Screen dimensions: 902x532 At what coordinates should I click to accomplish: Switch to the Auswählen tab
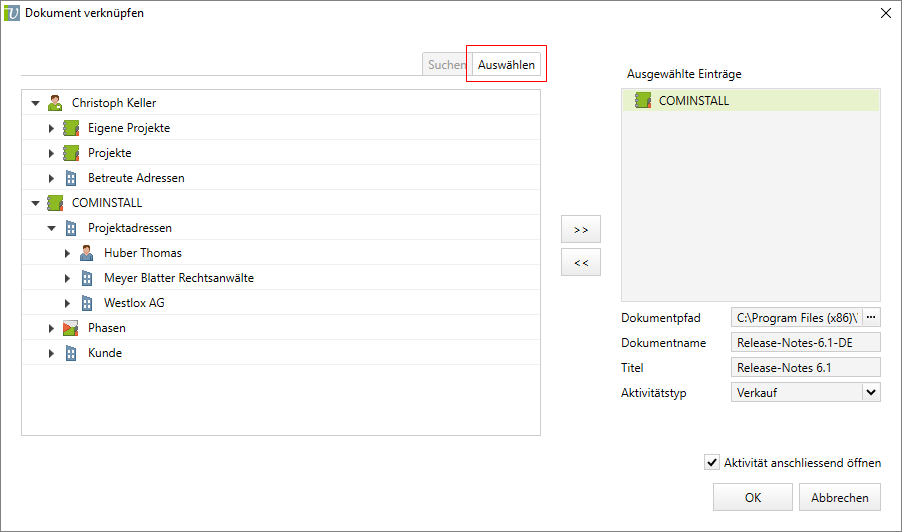pyautogui.click(x=506, y=65)
